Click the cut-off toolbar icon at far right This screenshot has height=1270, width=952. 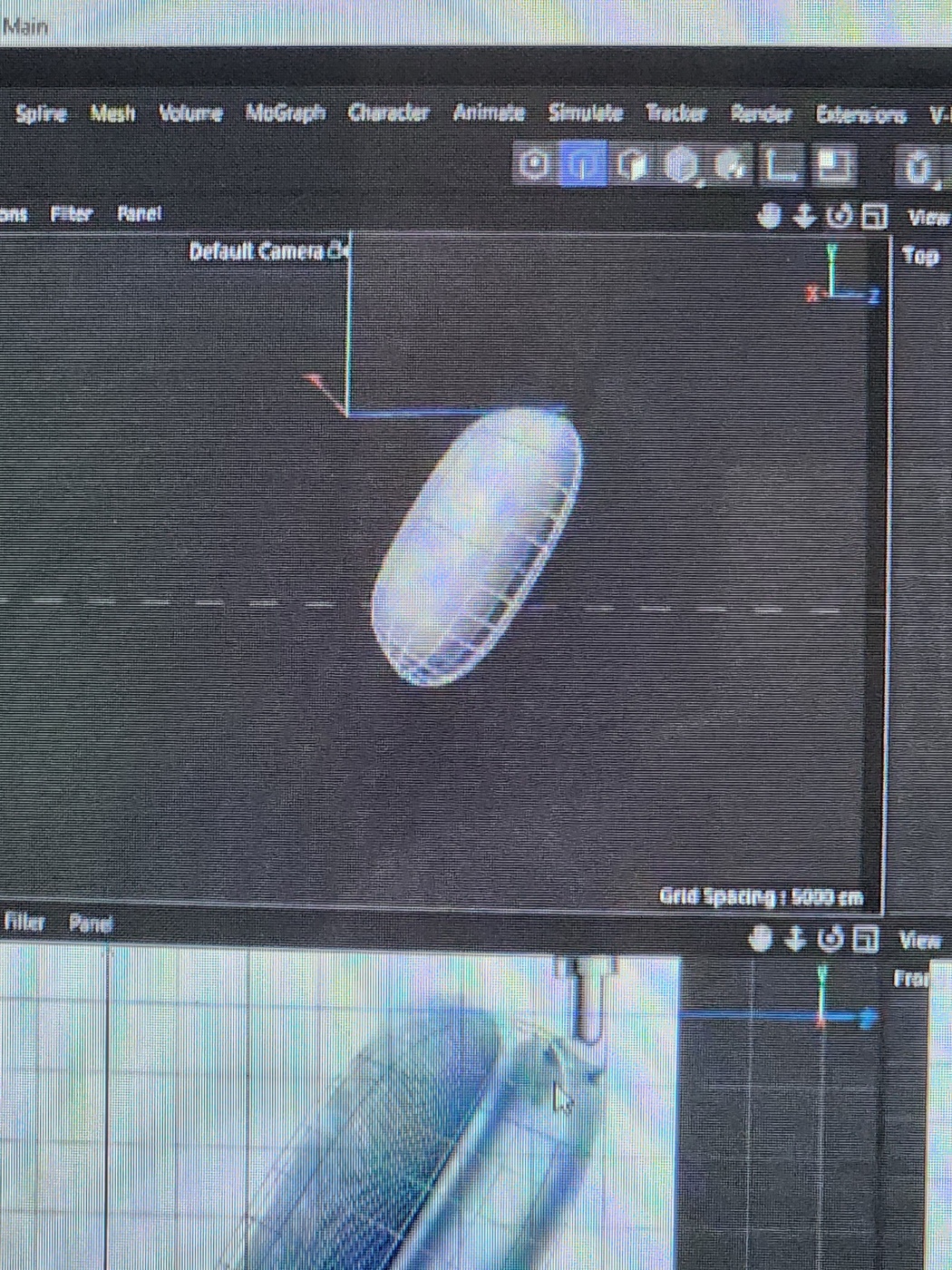click(919, 168)
